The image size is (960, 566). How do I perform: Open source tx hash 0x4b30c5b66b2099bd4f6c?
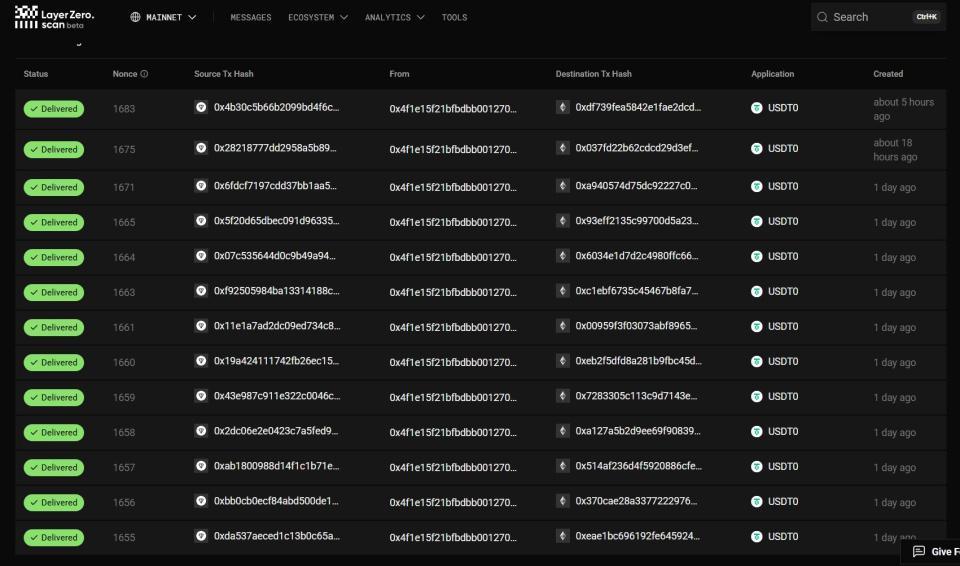tap(276, 107)
